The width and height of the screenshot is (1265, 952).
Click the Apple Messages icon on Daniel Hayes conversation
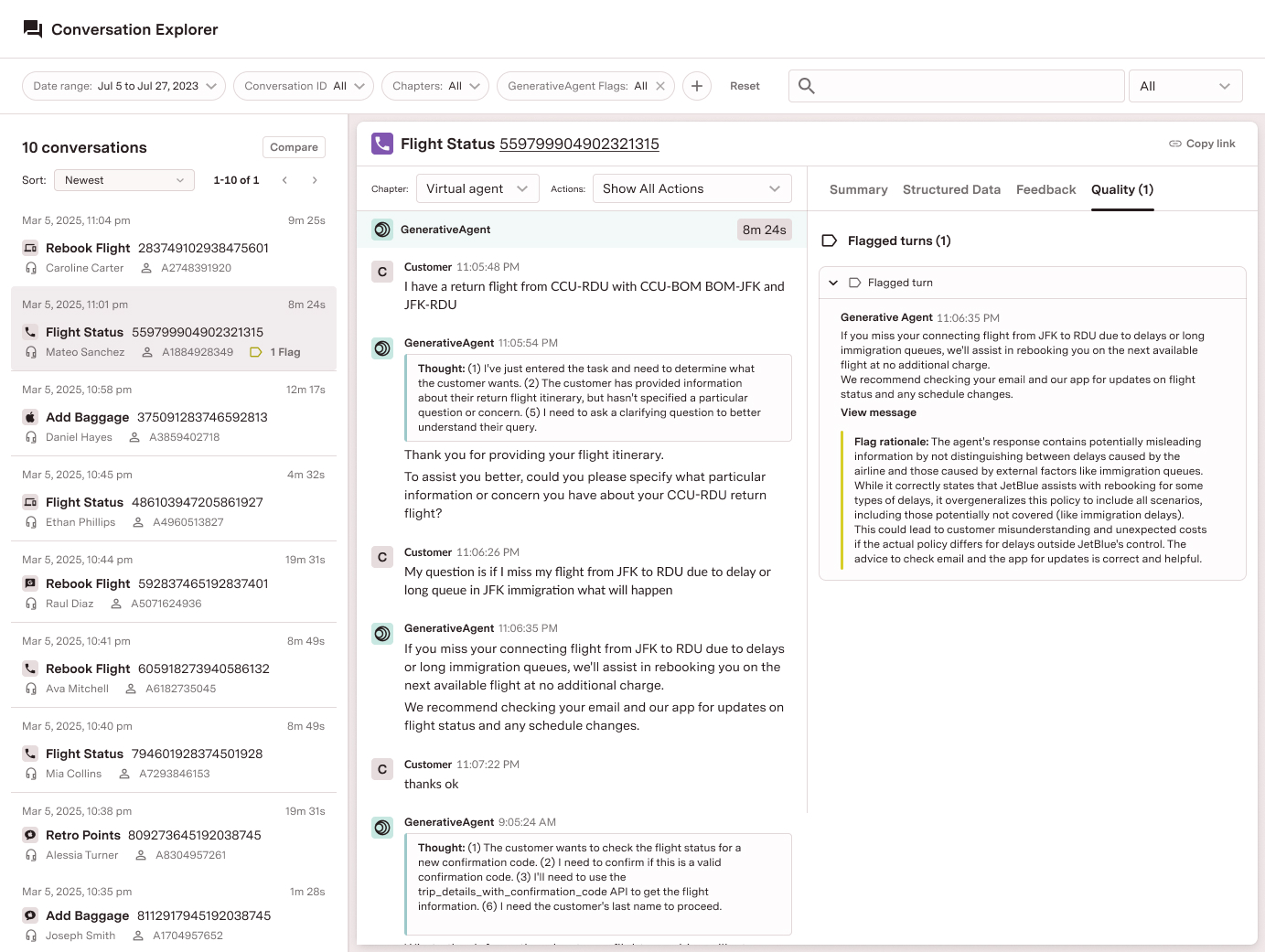[x=30, y=416]
